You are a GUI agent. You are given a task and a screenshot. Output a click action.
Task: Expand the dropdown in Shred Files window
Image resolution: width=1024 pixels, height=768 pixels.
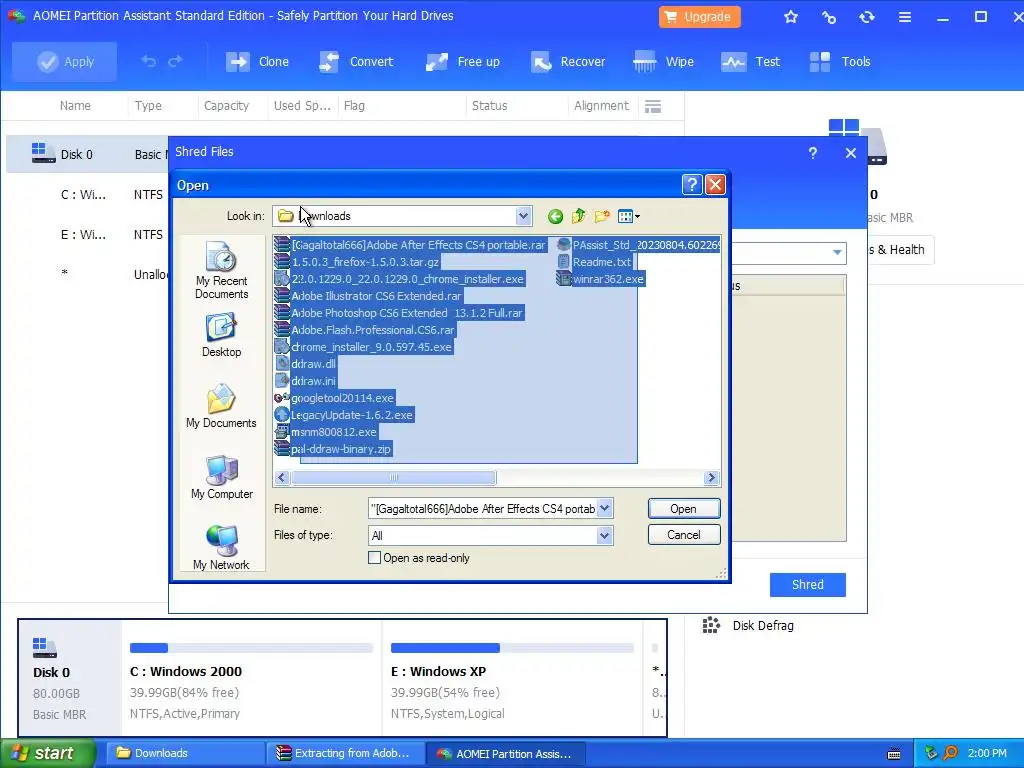tap(837, 252)
